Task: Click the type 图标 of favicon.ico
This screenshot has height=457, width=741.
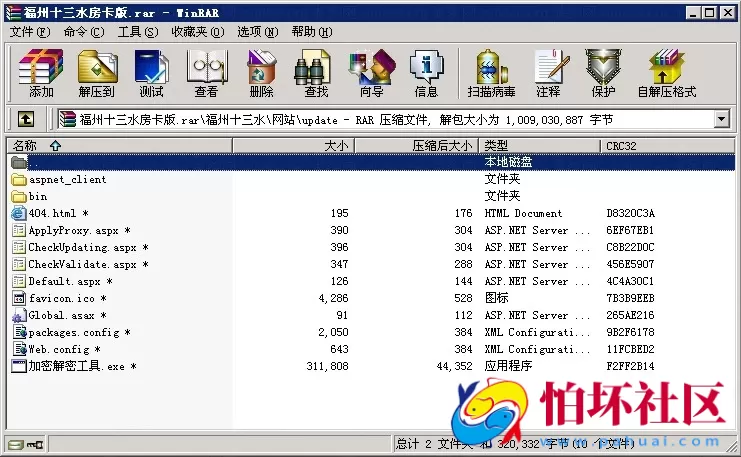Action: pyautogui.click(x=496, y=298)
